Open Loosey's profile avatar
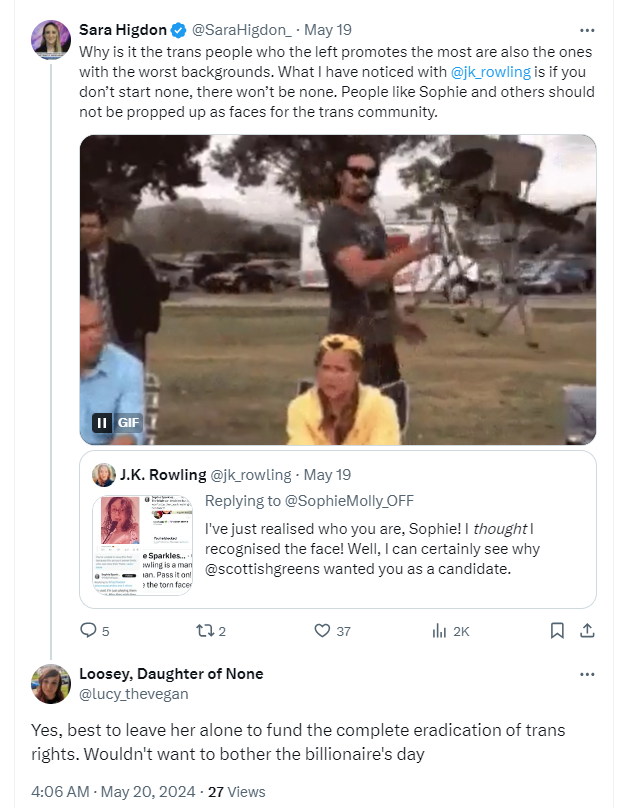The height and width of the screenshot is (808, 635). [x=51, y=684]
